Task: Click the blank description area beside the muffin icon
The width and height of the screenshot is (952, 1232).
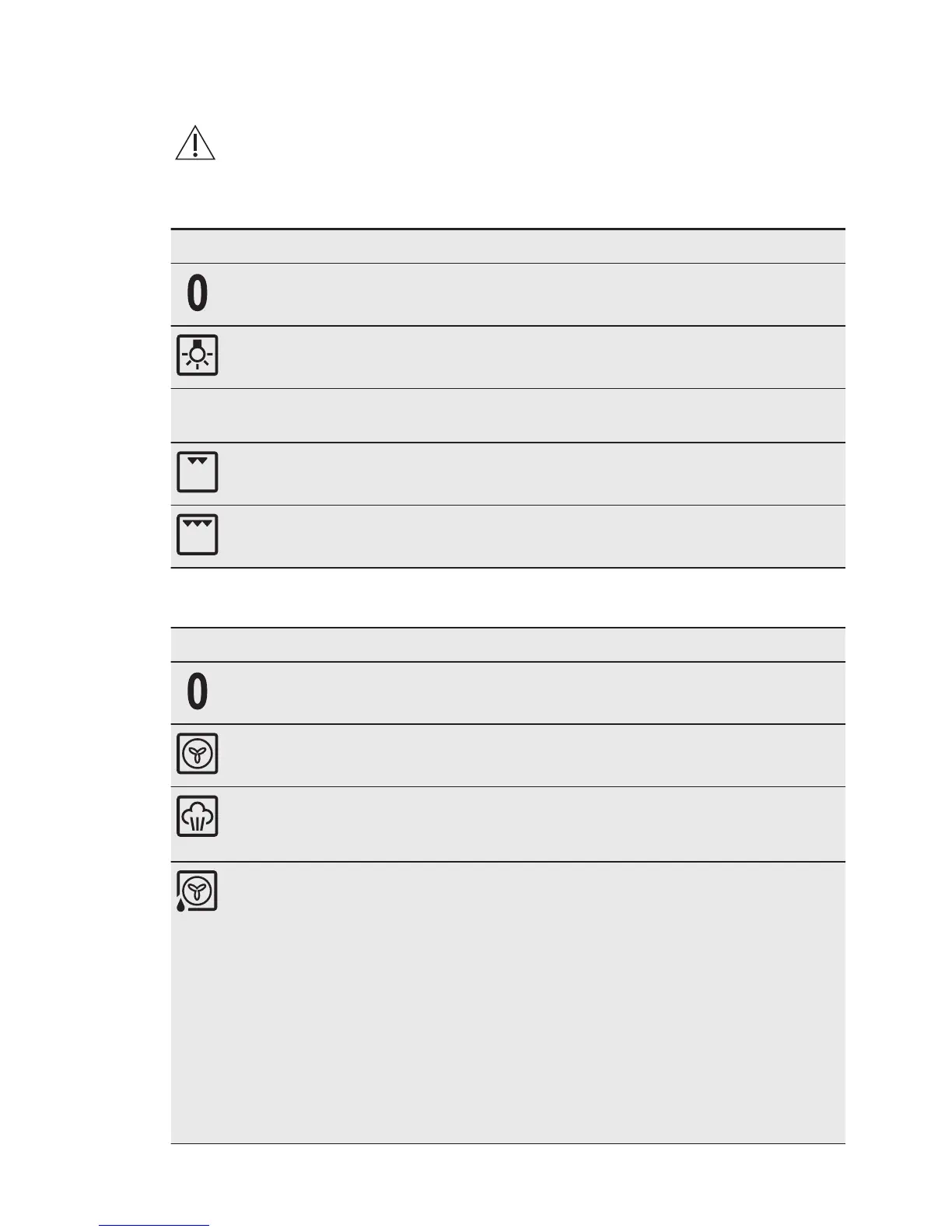Action: click(x=535, y=824)
